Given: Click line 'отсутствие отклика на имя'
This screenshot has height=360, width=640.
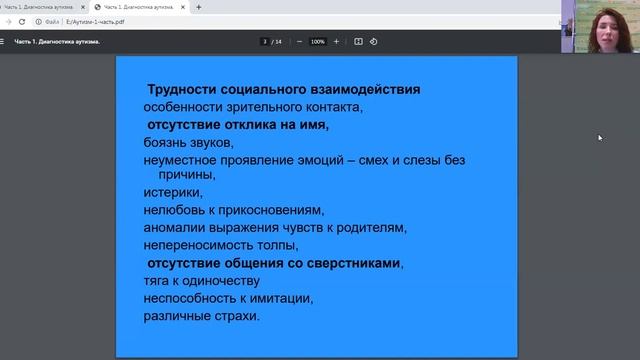Looking at the screenshot, I should [238, 124].
